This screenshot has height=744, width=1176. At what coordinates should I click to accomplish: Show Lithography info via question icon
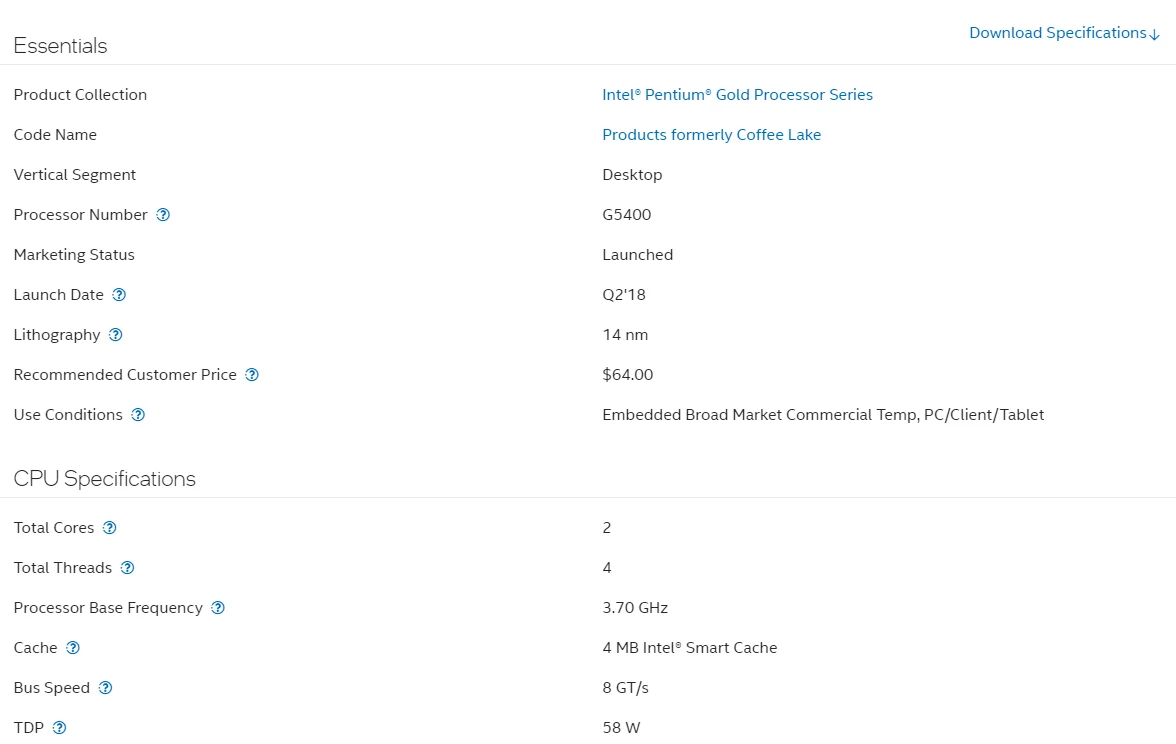pos(115,335)
